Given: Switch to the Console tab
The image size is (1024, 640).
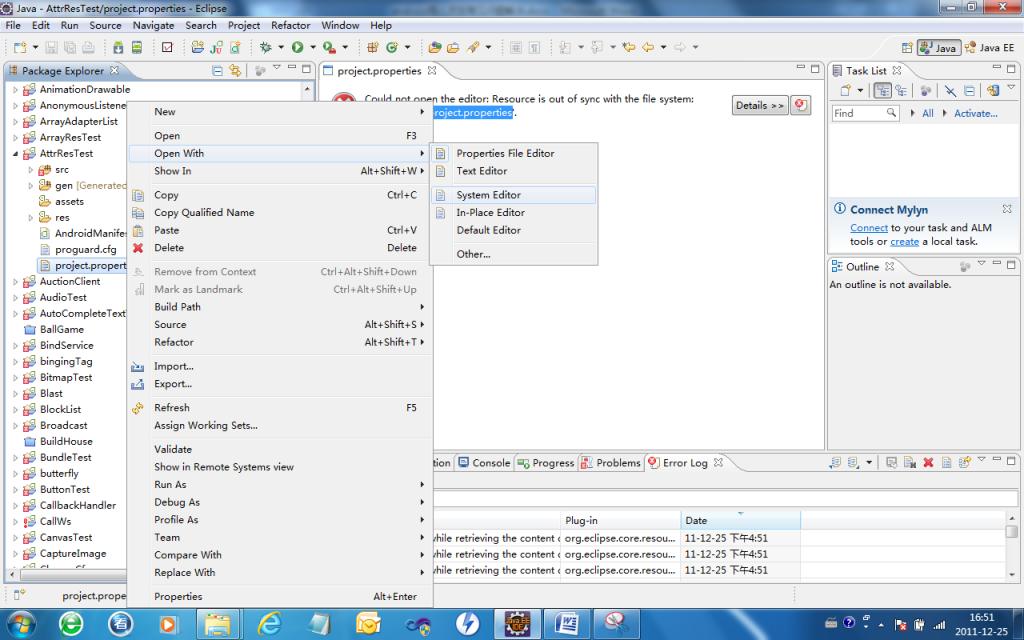Looking at the screenshot, I should tap(484, 462).
